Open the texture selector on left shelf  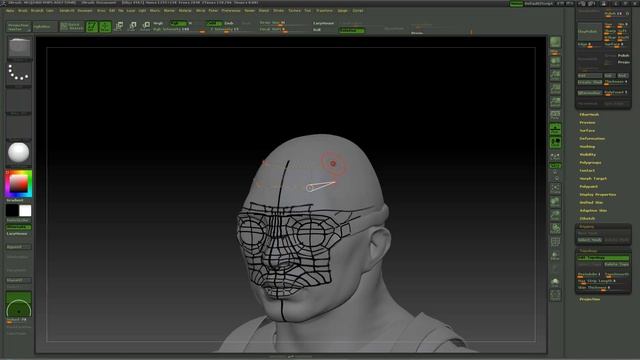point(19,127)
